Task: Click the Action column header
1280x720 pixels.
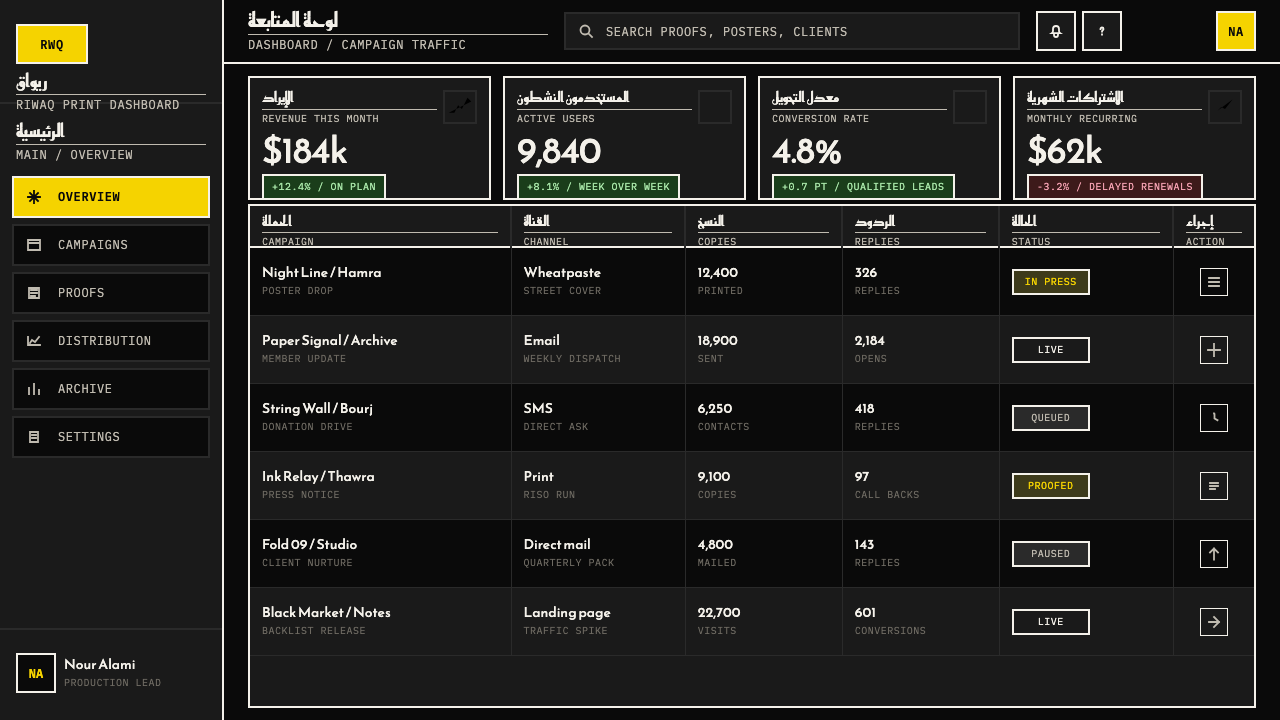Action: [x=1214, y=227]
